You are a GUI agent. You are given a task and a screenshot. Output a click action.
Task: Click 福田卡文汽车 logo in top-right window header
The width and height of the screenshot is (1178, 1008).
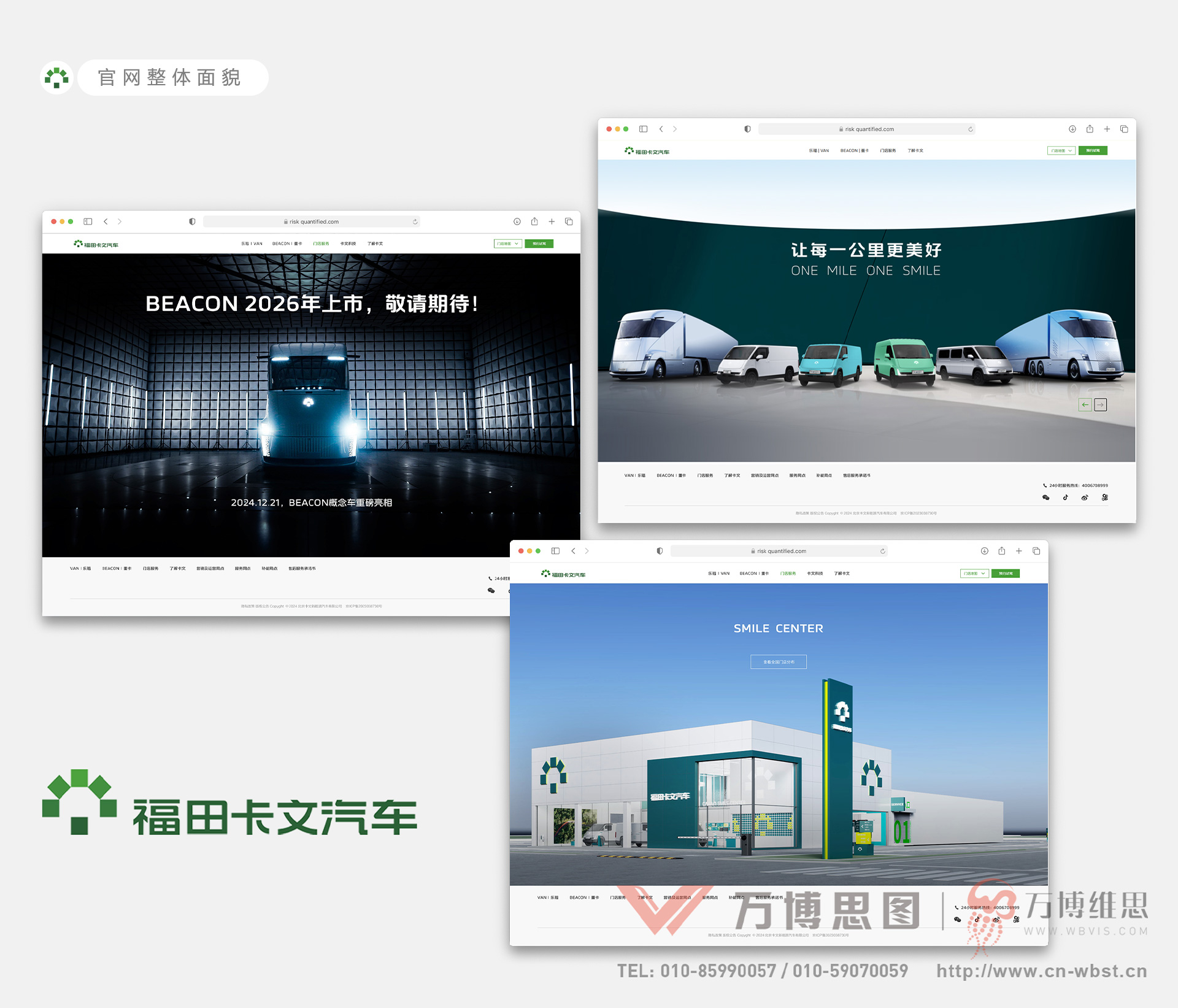click(x=647, y=151)
